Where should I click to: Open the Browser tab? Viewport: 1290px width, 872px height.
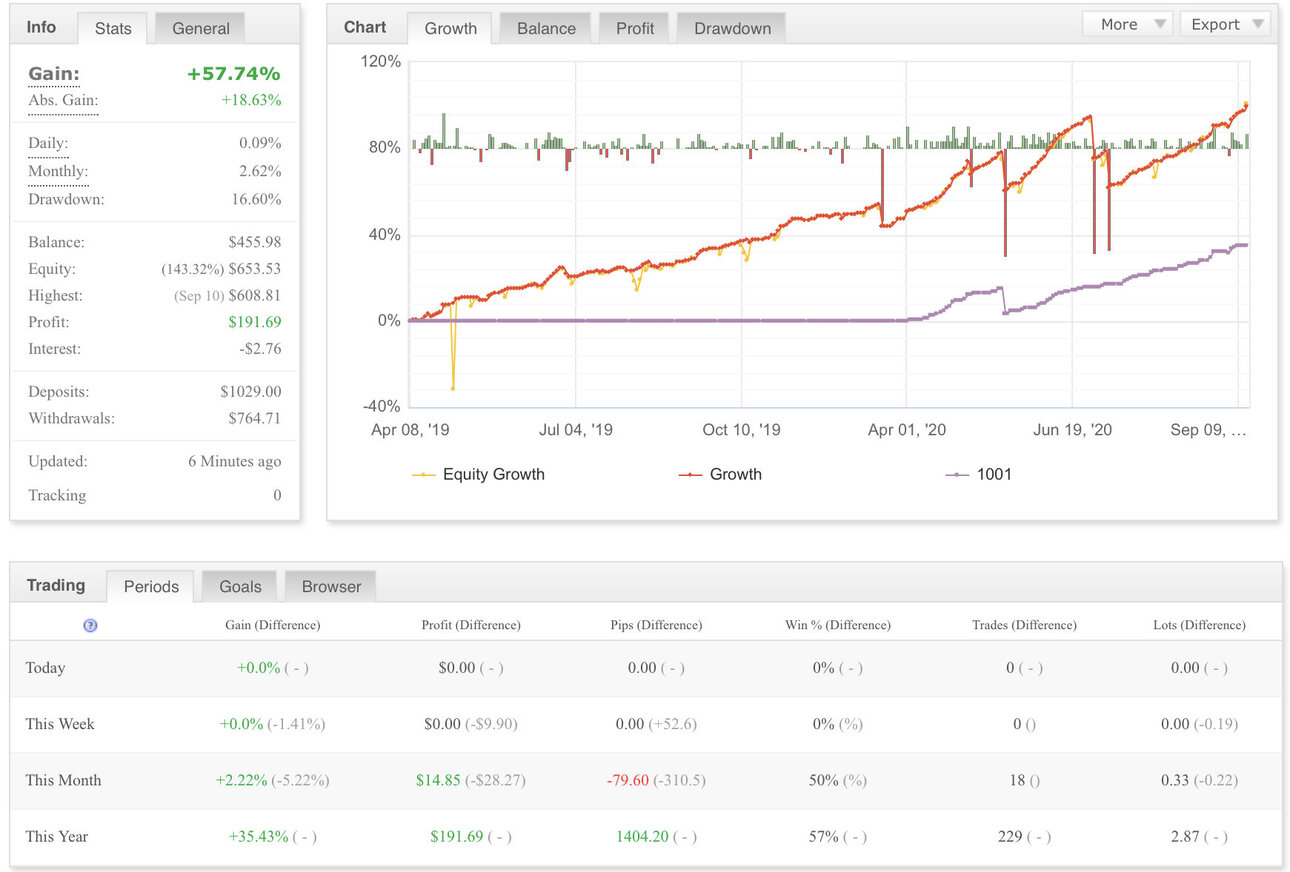pos(331,586)
